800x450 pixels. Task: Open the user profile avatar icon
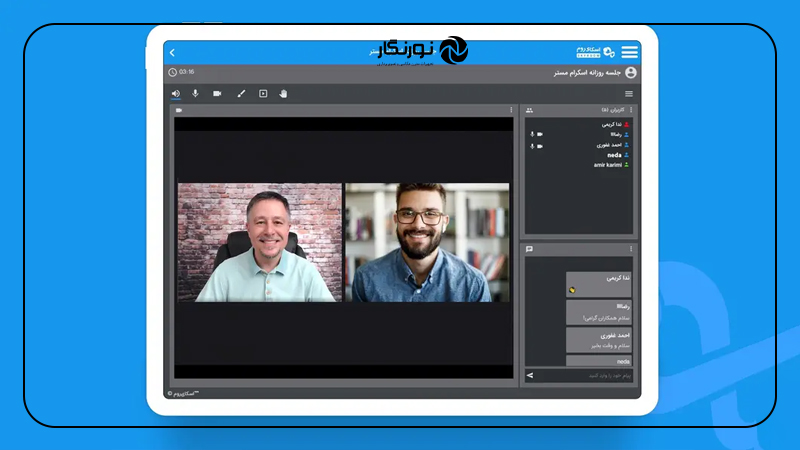(x=631, y=72)
